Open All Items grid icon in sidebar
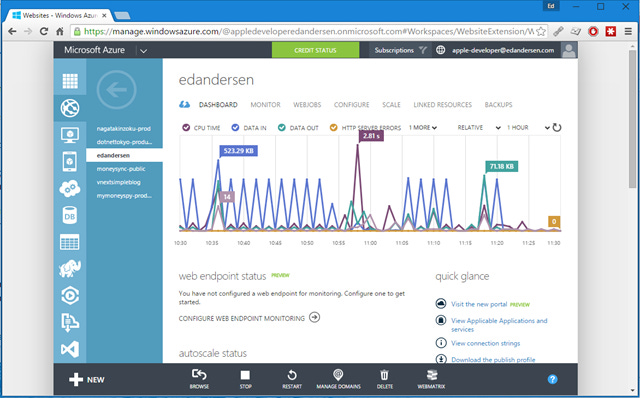This screenshot has height=398, width=640. (70, 81)
